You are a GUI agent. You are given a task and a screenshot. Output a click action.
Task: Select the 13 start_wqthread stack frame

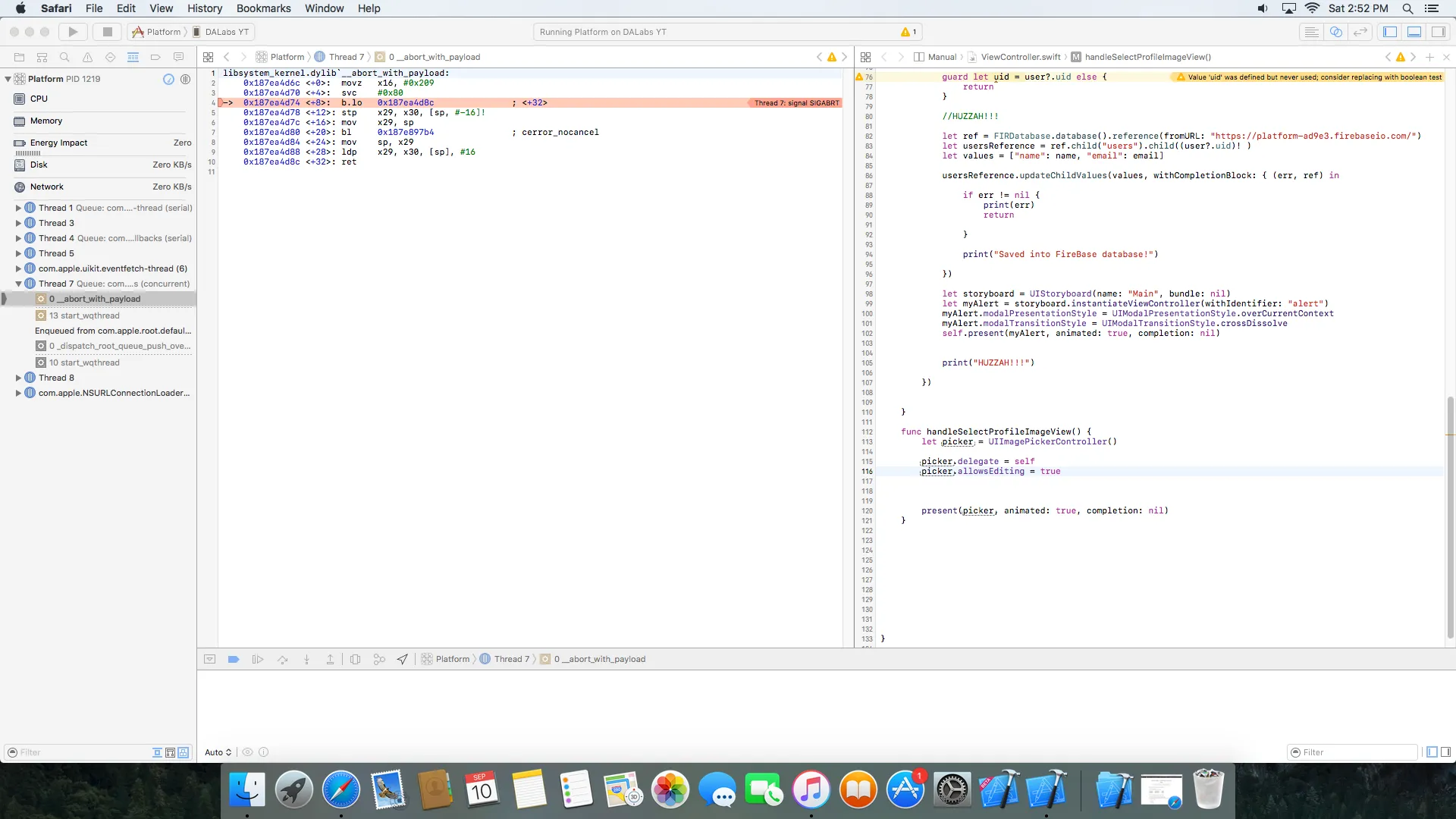[84, 315]
